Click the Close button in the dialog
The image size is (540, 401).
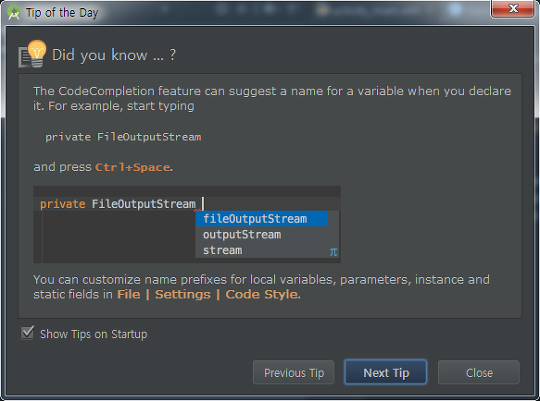[479, 372]
